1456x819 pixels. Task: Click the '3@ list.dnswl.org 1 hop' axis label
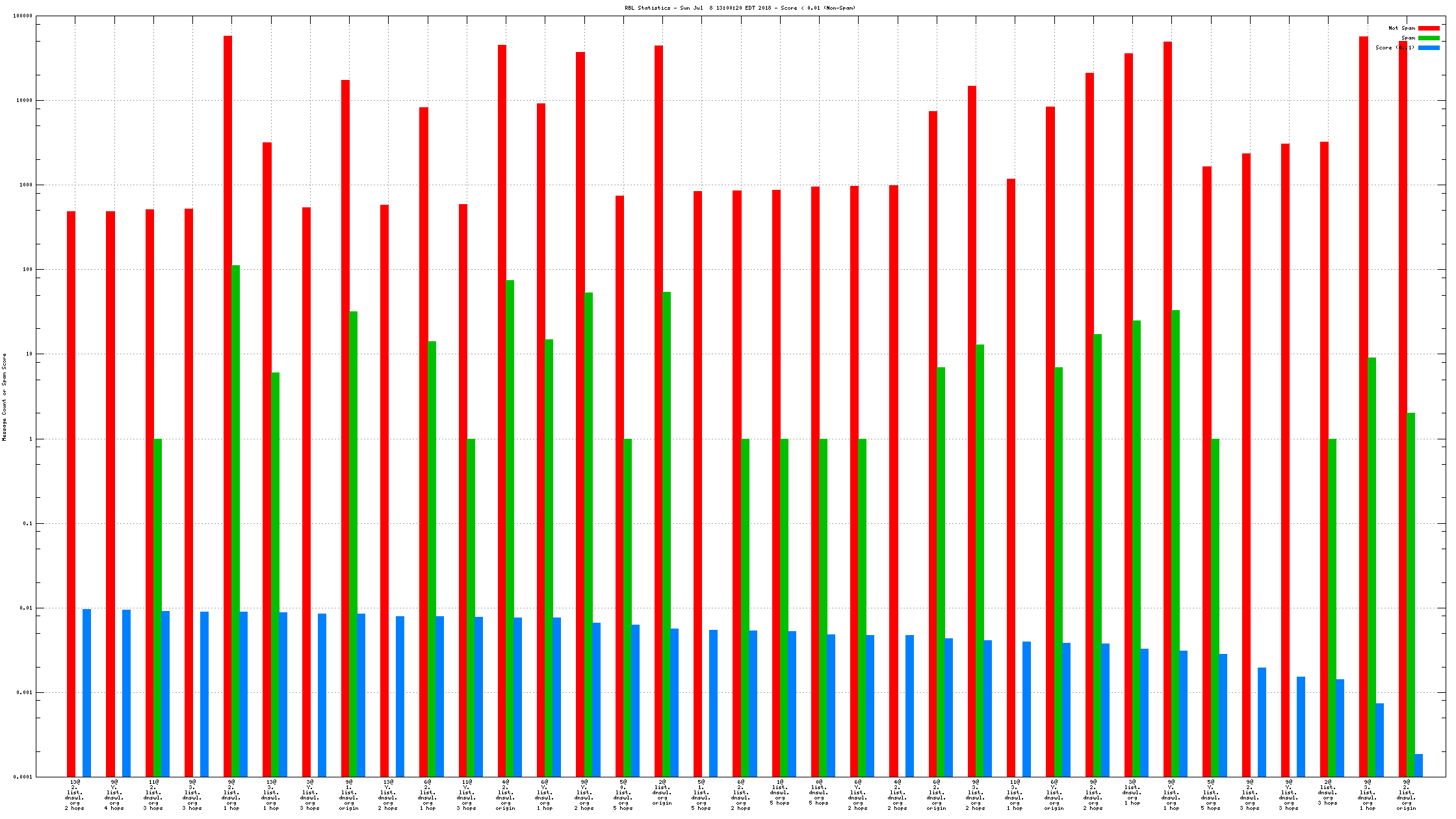(x=1132, y=792)
